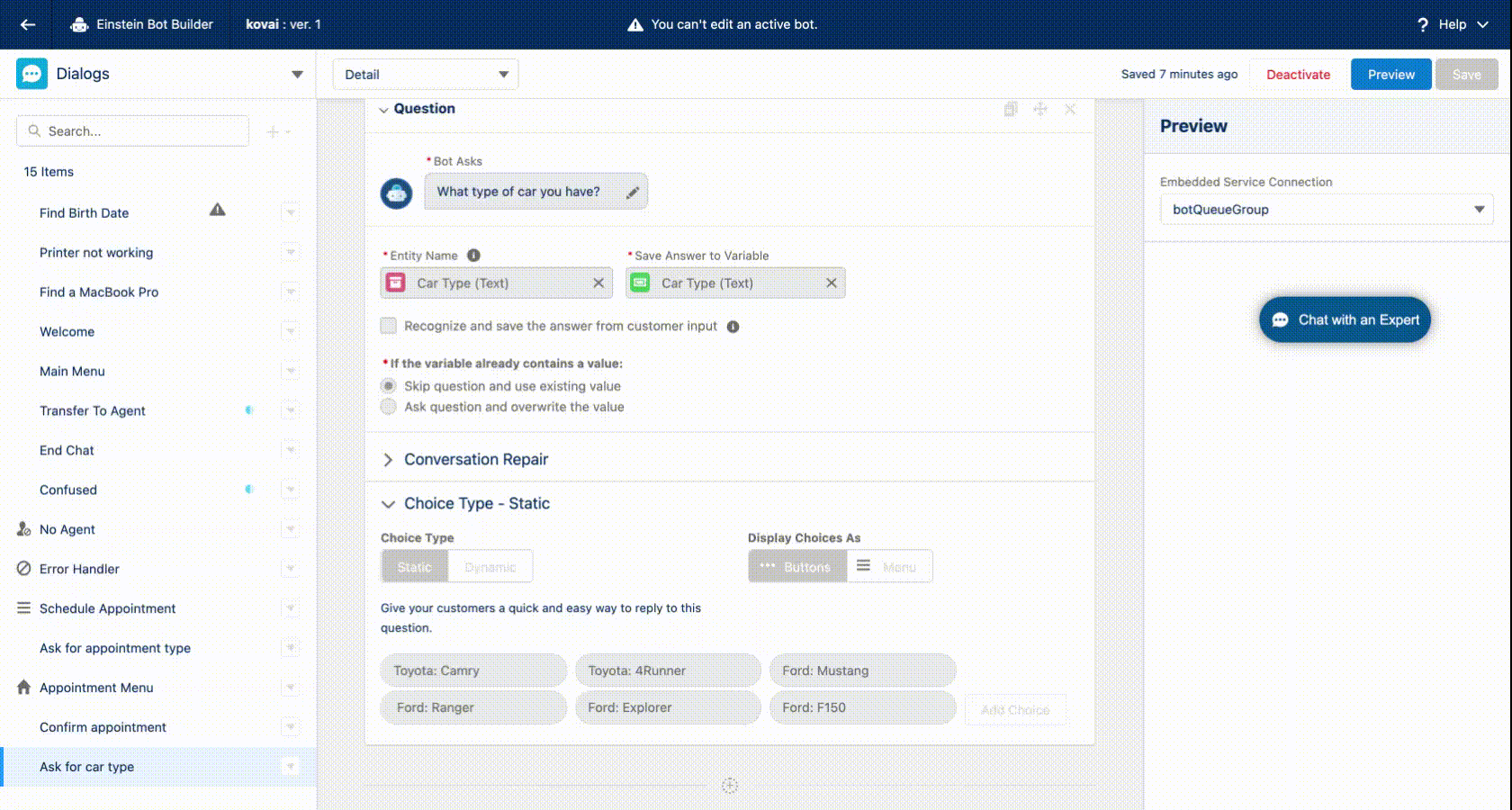Click the back arrow in the top navigation

tap(28, 24)
